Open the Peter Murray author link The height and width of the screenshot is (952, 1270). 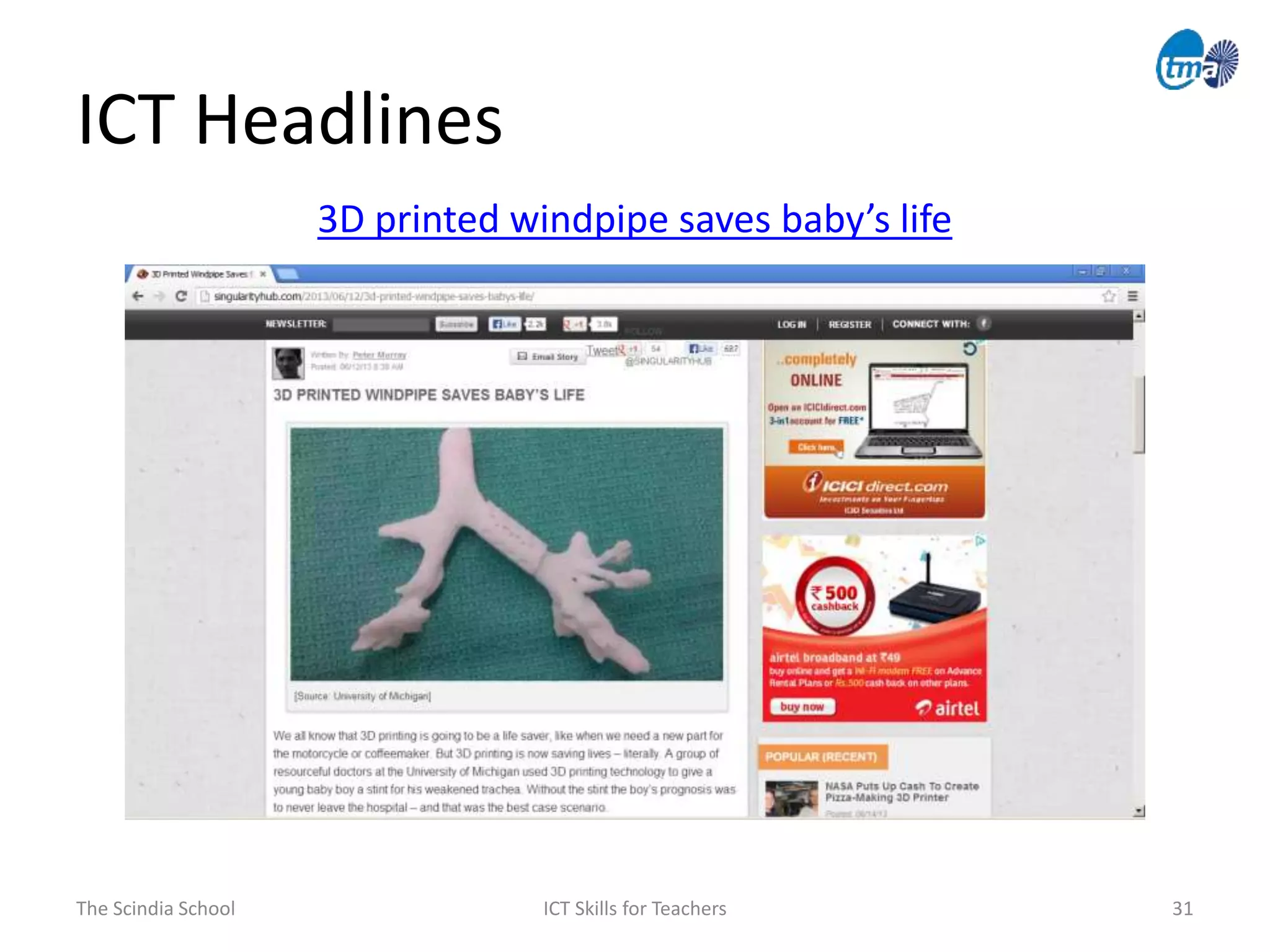pos(380,355)
